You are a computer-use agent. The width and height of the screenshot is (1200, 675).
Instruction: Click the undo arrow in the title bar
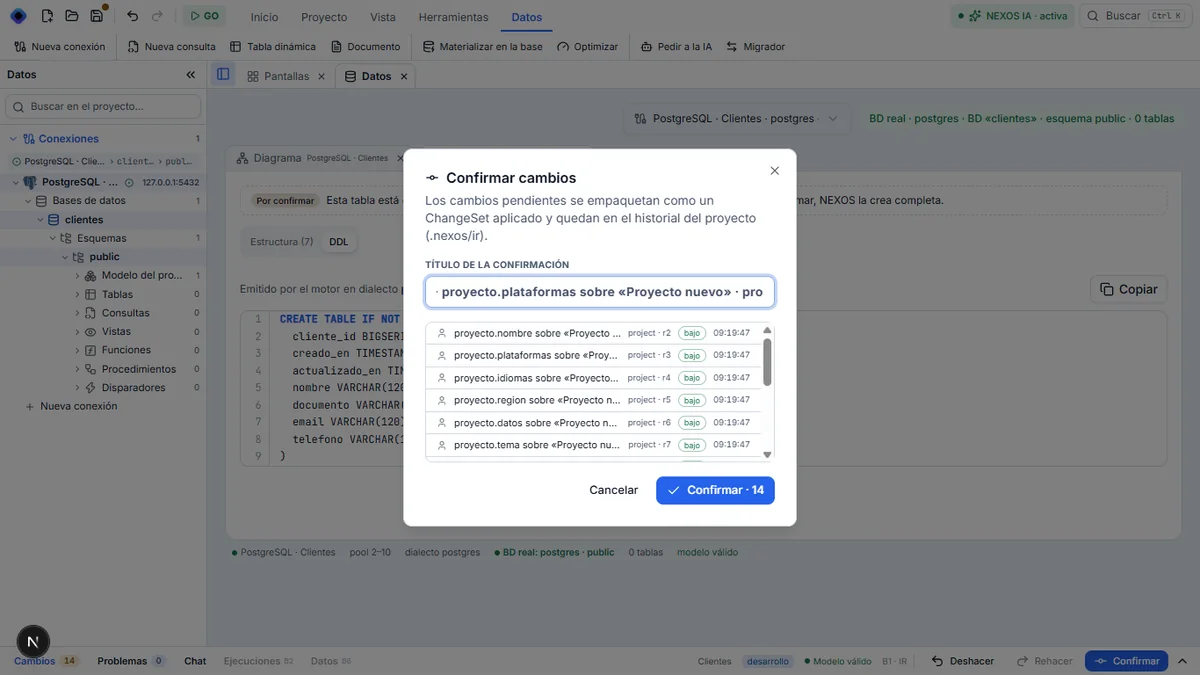133,16
